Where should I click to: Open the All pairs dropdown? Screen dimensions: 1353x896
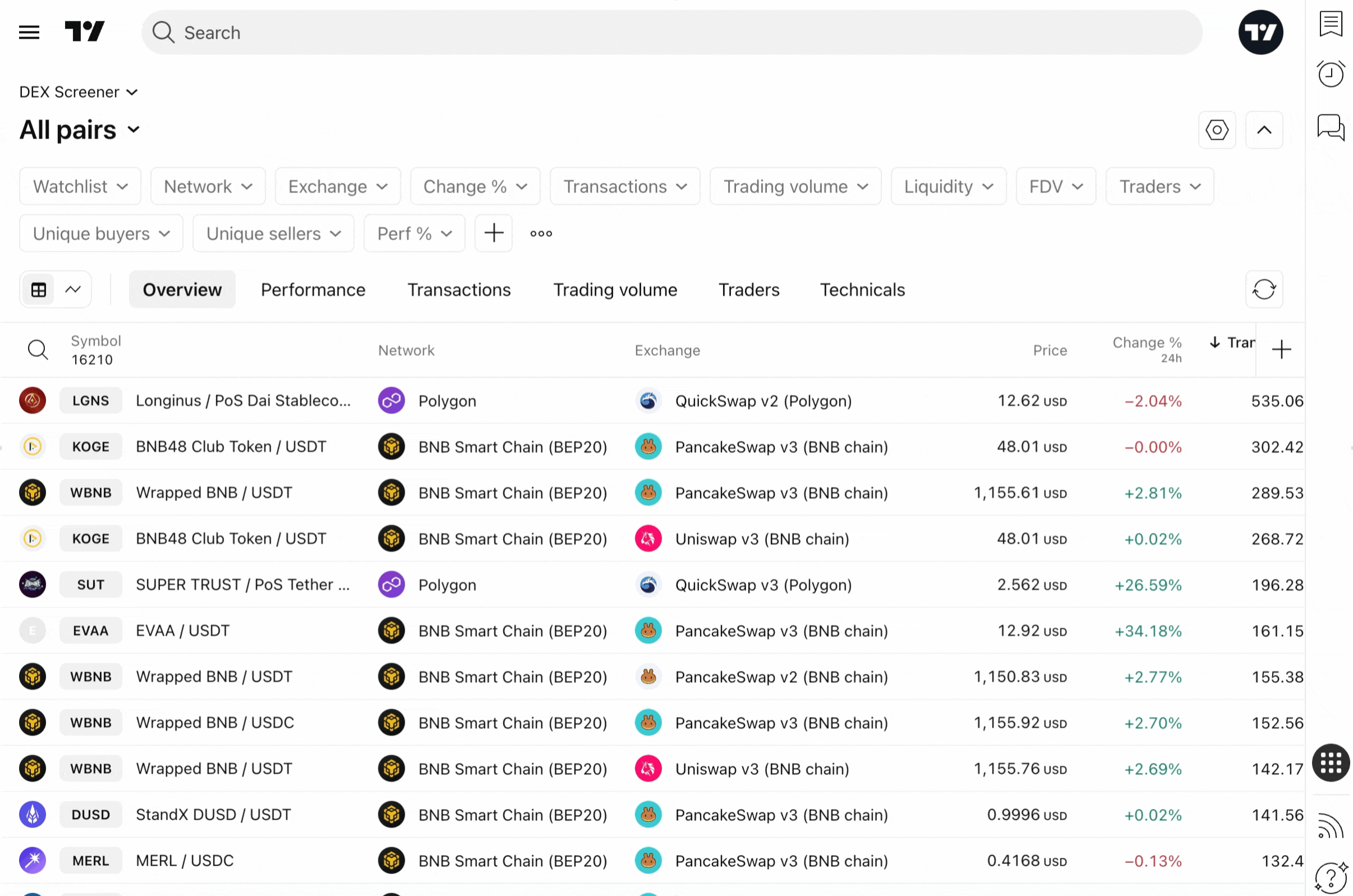pyautogui.click(x=79, y=130)
